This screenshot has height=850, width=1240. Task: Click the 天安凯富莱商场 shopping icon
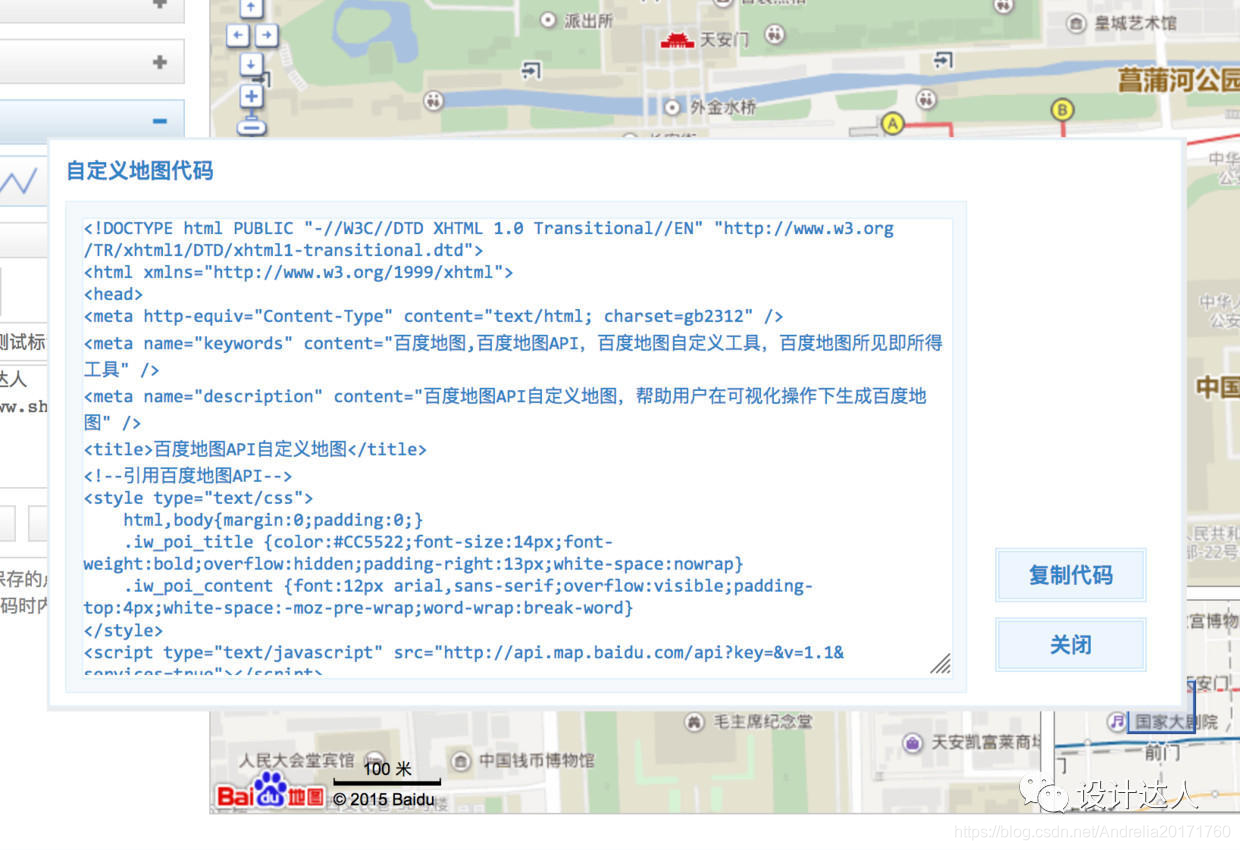point(912,742)
